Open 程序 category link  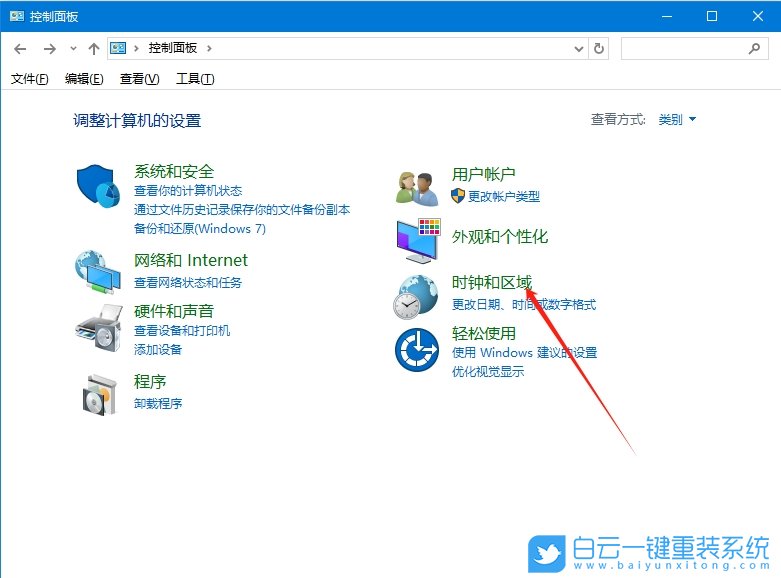coord(150,382)
